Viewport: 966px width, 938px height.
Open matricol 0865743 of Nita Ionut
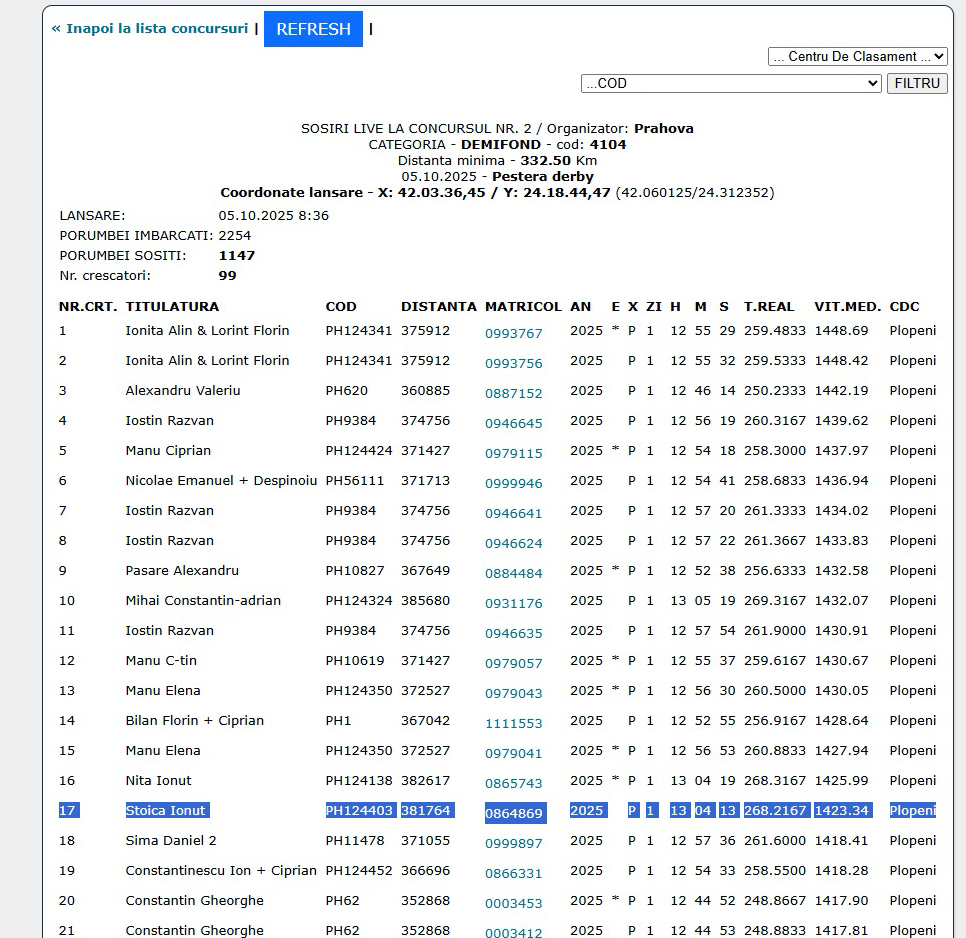pyautogui.click(x=513, y=784)
